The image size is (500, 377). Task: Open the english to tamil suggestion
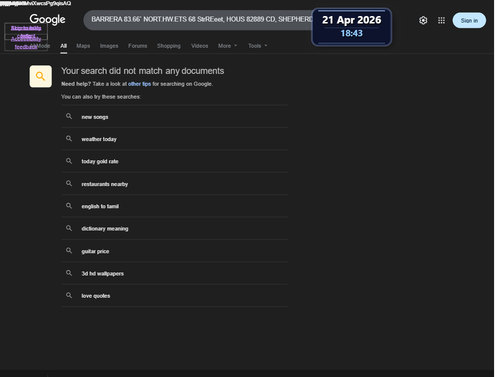[x=174, y=206]
